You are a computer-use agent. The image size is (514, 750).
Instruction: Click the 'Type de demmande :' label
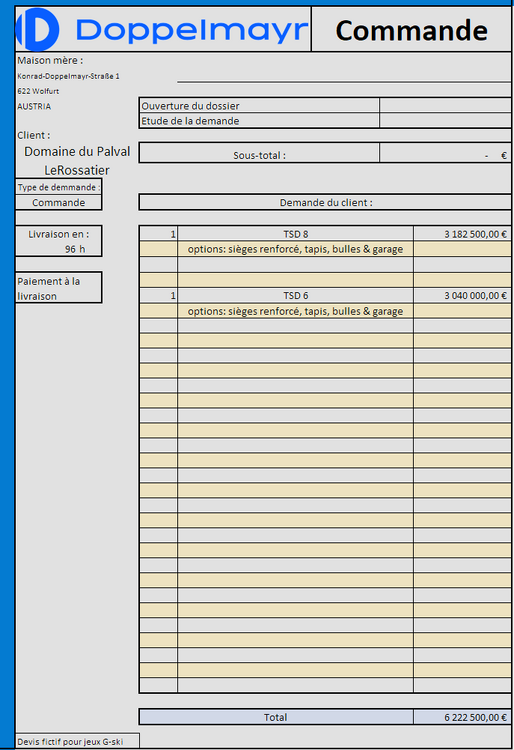pos(59,187)
